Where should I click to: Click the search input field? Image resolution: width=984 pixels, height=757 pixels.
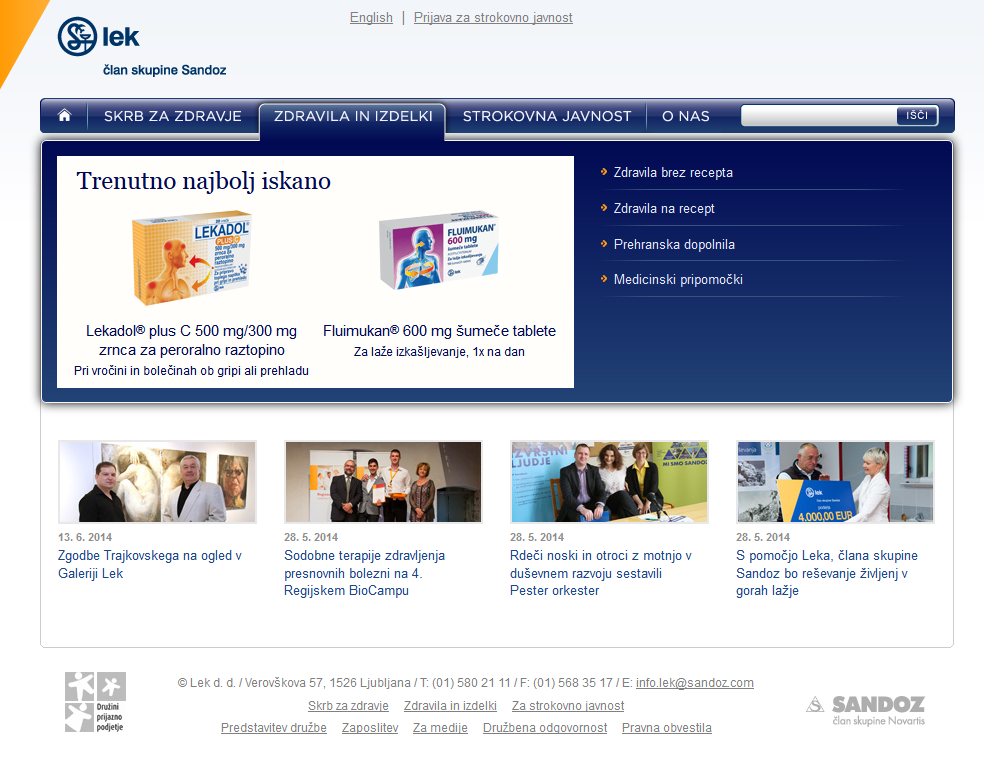click(x=819, y=115)
